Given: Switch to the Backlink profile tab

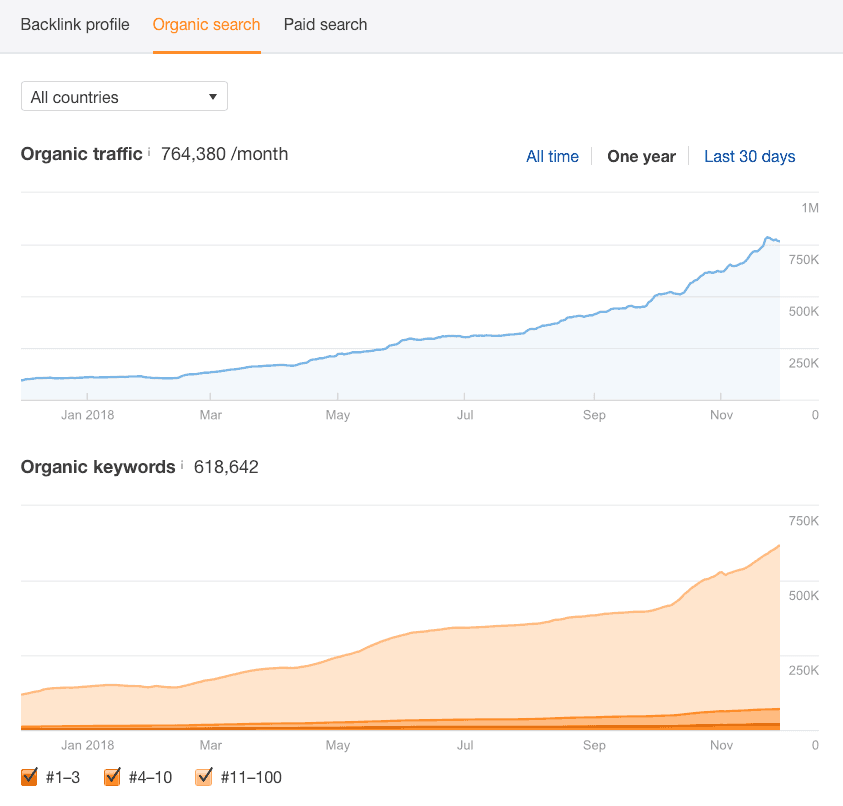Looking at the screenshot, I should click(x=75, y=25).
